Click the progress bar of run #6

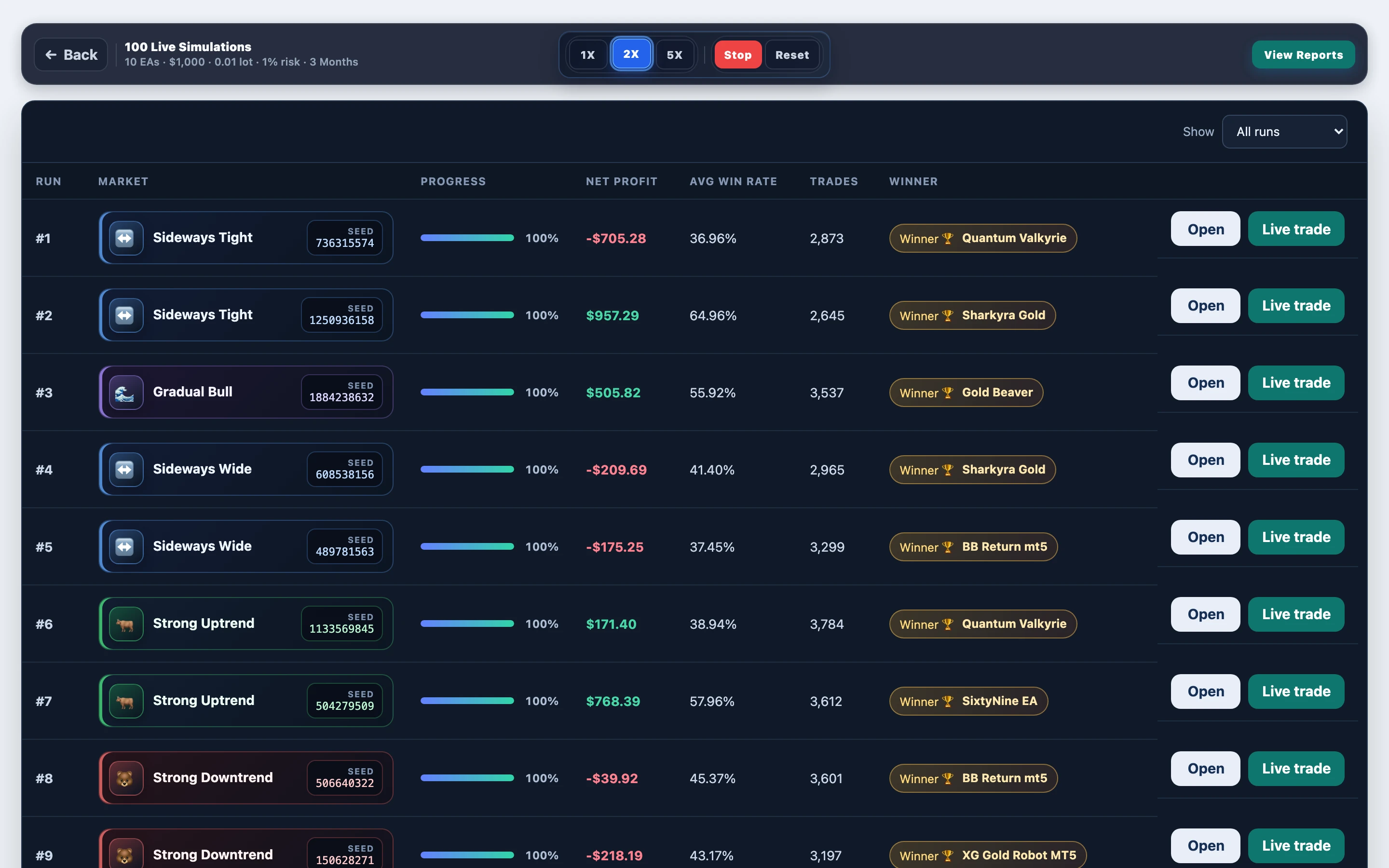[467, 624]
